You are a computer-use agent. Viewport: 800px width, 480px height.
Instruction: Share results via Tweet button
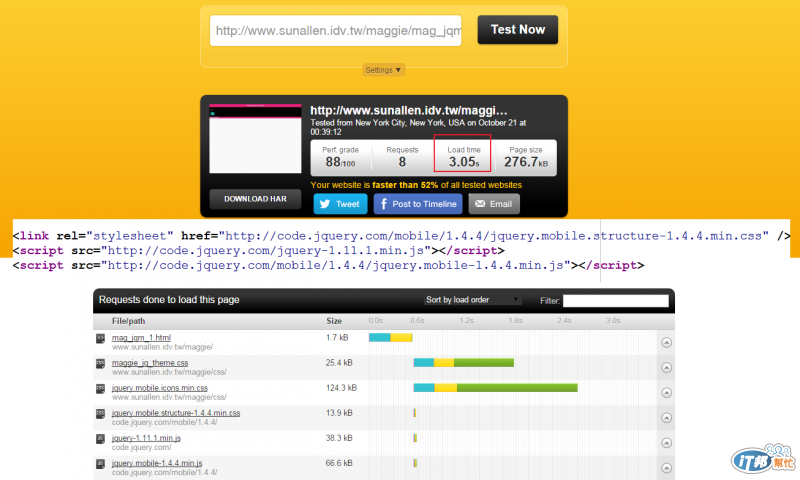[340, 204]
